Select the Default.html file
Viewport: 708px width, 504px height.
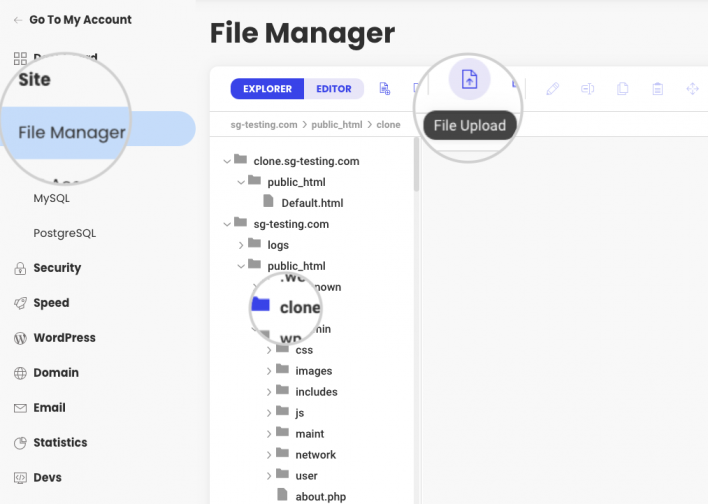312,203
